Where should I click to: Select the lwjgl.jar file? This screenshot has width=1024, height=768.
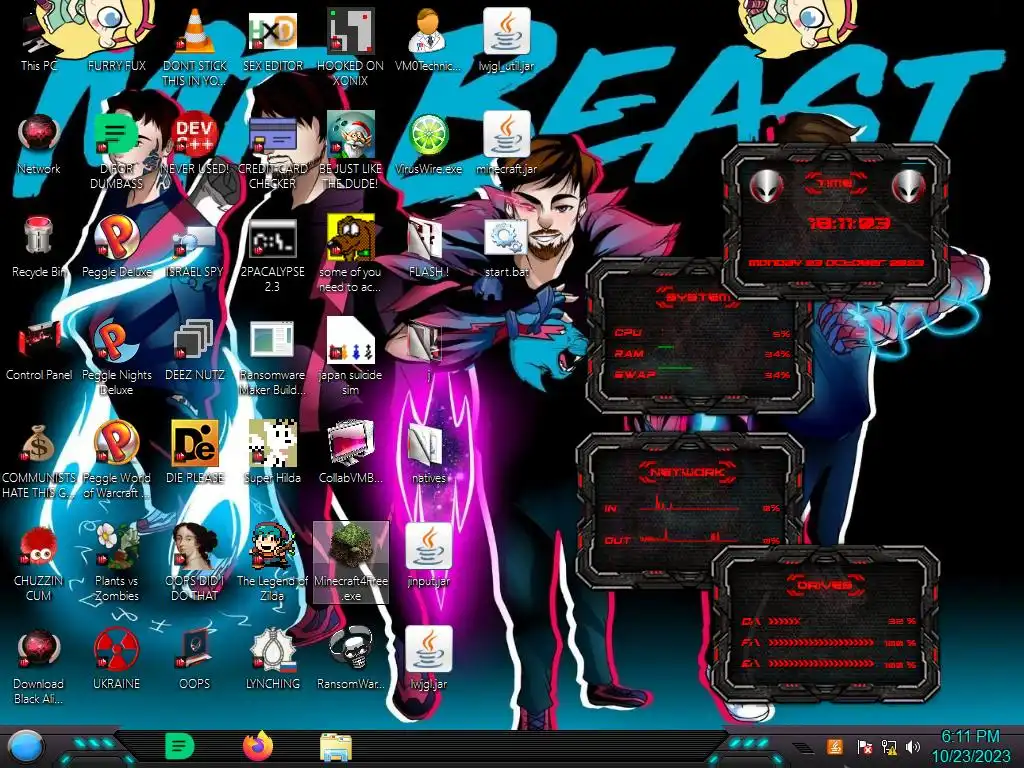428,660
